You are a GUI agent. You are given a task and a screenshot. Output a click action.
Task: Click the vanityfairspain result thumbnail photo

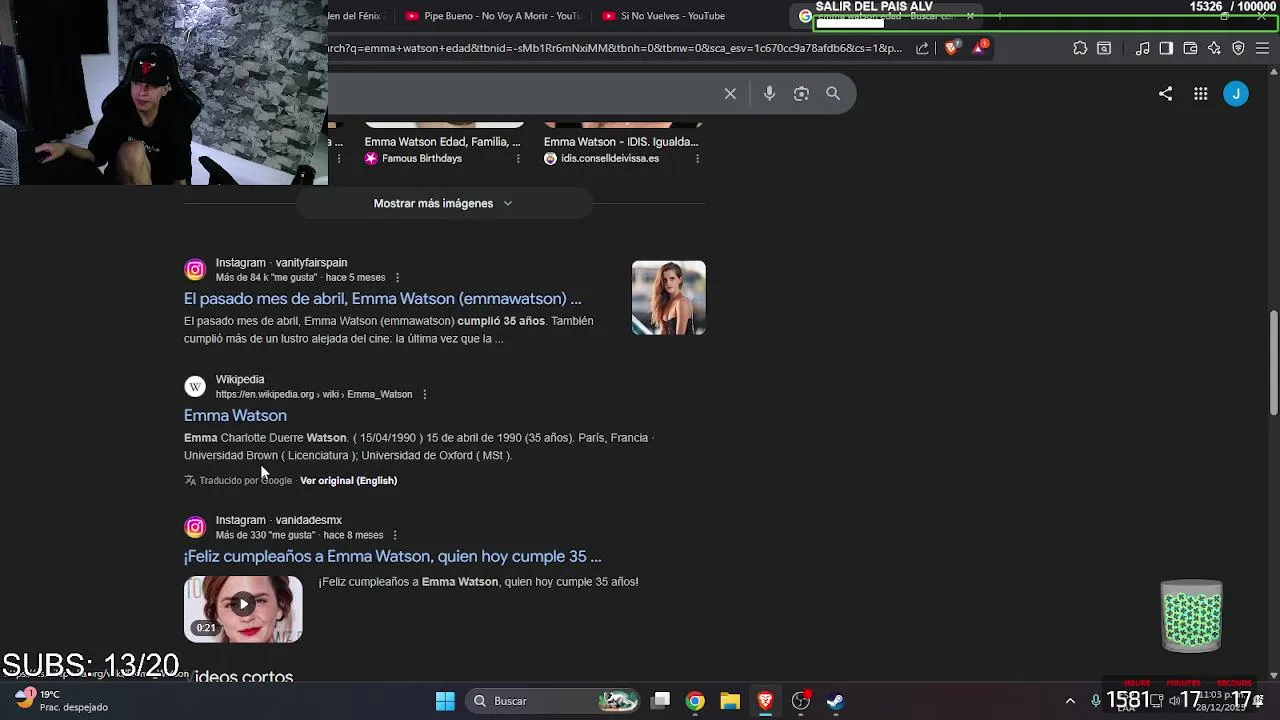[x=669, y=298]
